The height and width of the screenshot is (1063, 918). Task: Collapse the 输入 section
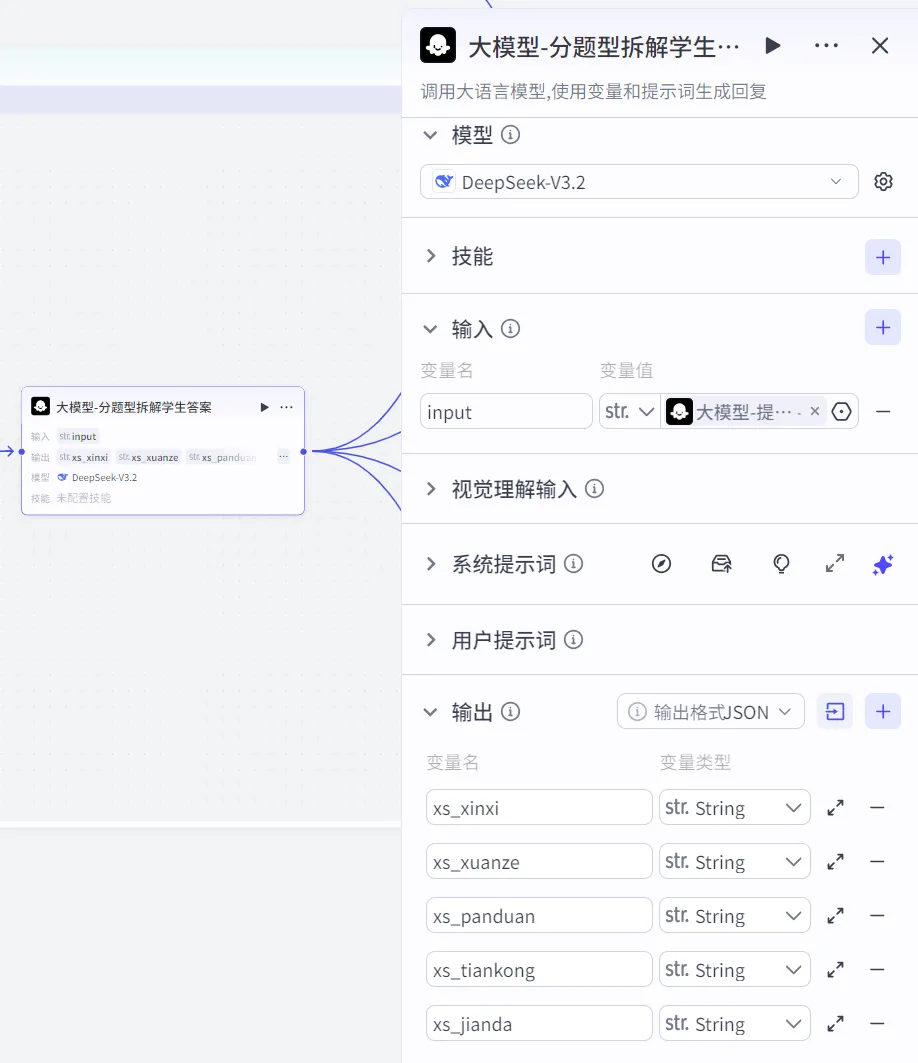tap(430, 329)
